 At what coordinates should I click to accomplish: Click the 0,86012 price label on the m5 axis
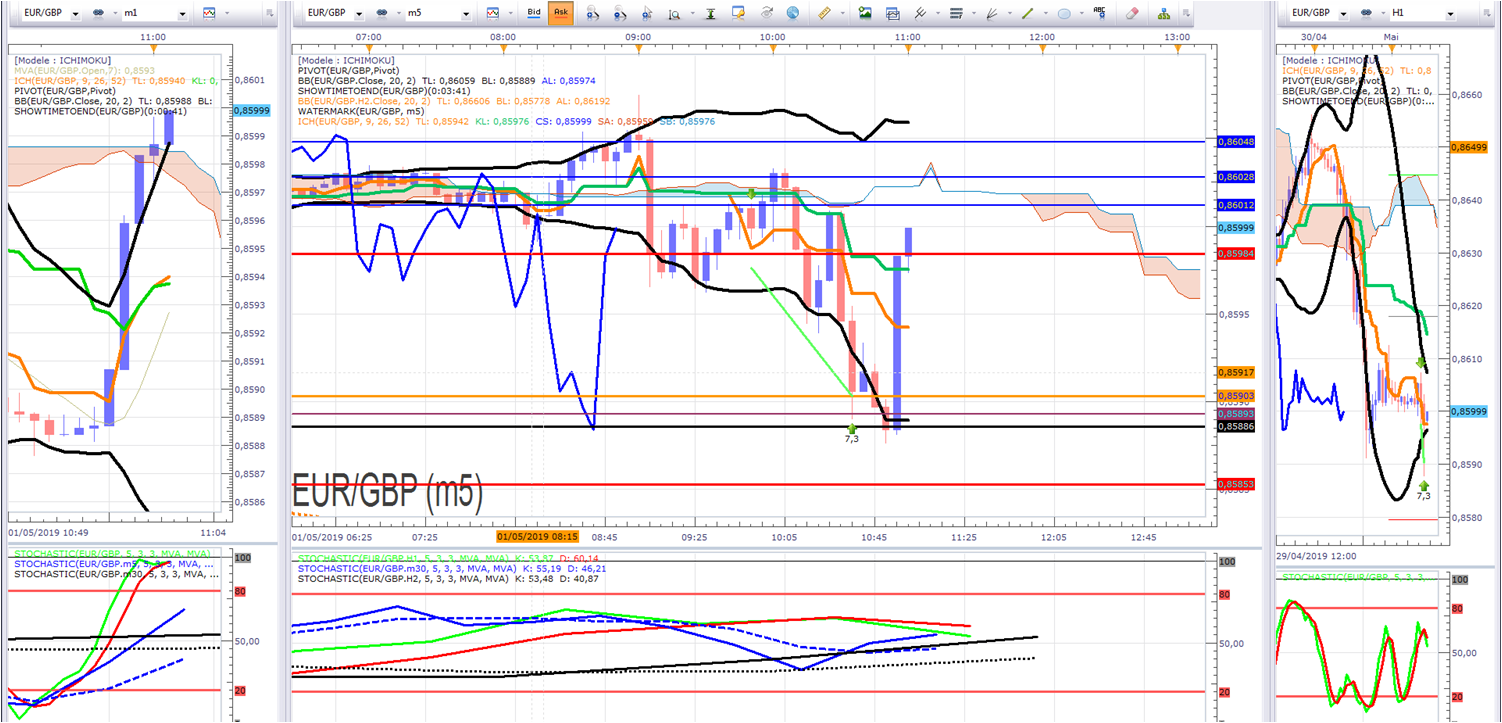click(1236, 205)
